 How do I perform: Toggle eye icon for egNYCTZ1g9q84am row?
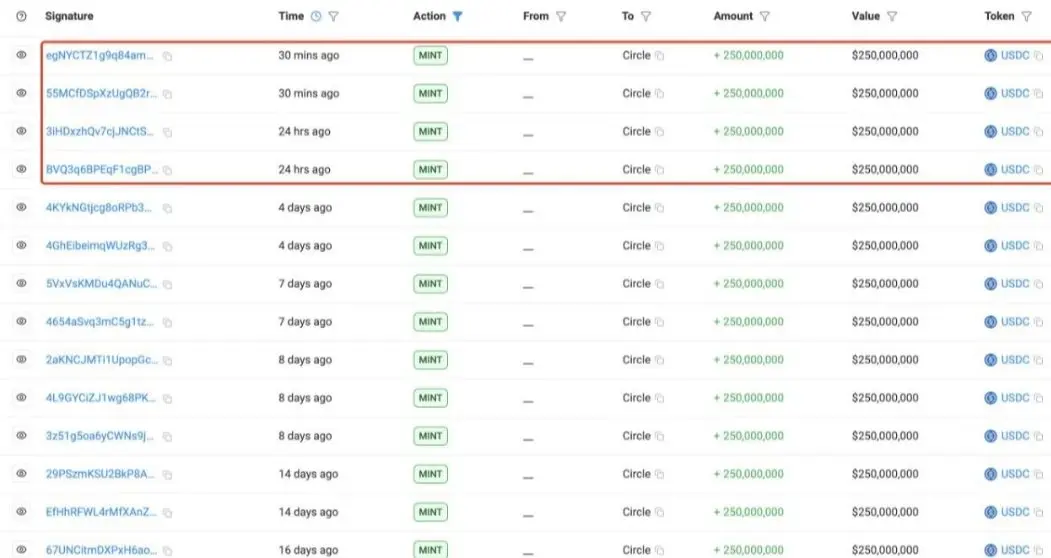22,56
